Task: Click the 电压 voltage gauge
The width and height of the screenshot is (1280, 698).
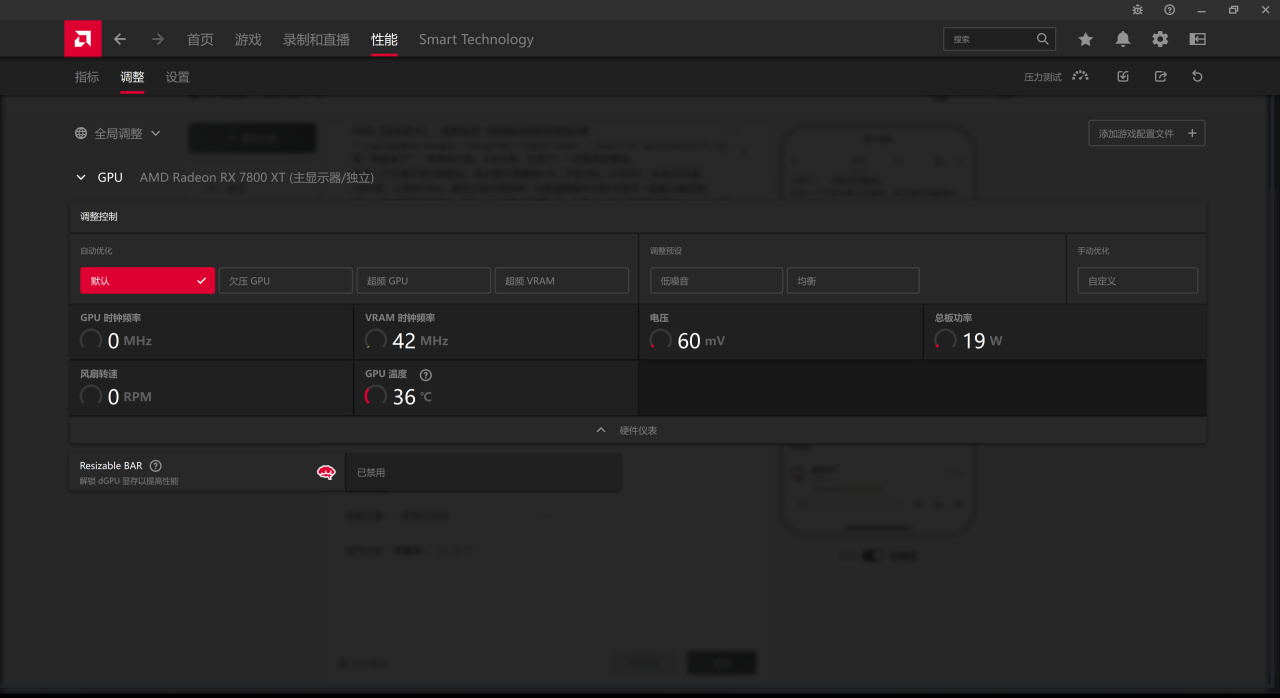Action: pos(661,340)
